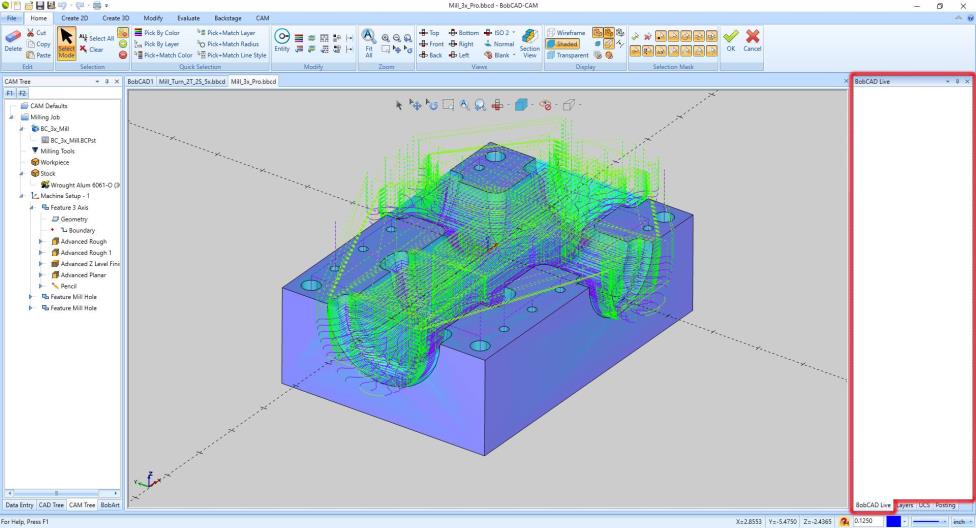Viewport: 976px width, 528px height.
Task: Switch to Back view
Action: tap(431, 55)
